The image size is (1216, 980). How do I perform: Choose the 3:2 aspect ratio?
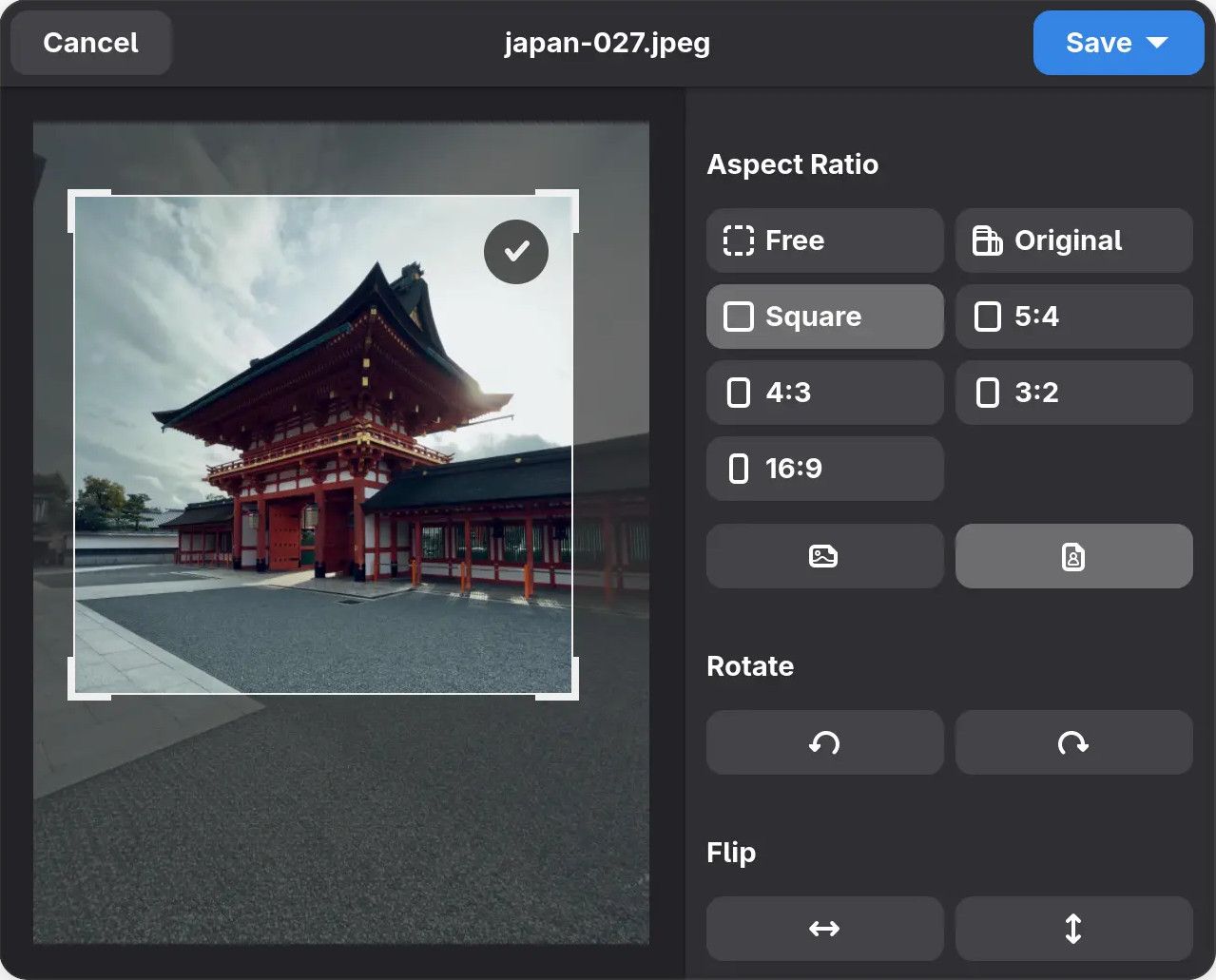[1073, 393]
